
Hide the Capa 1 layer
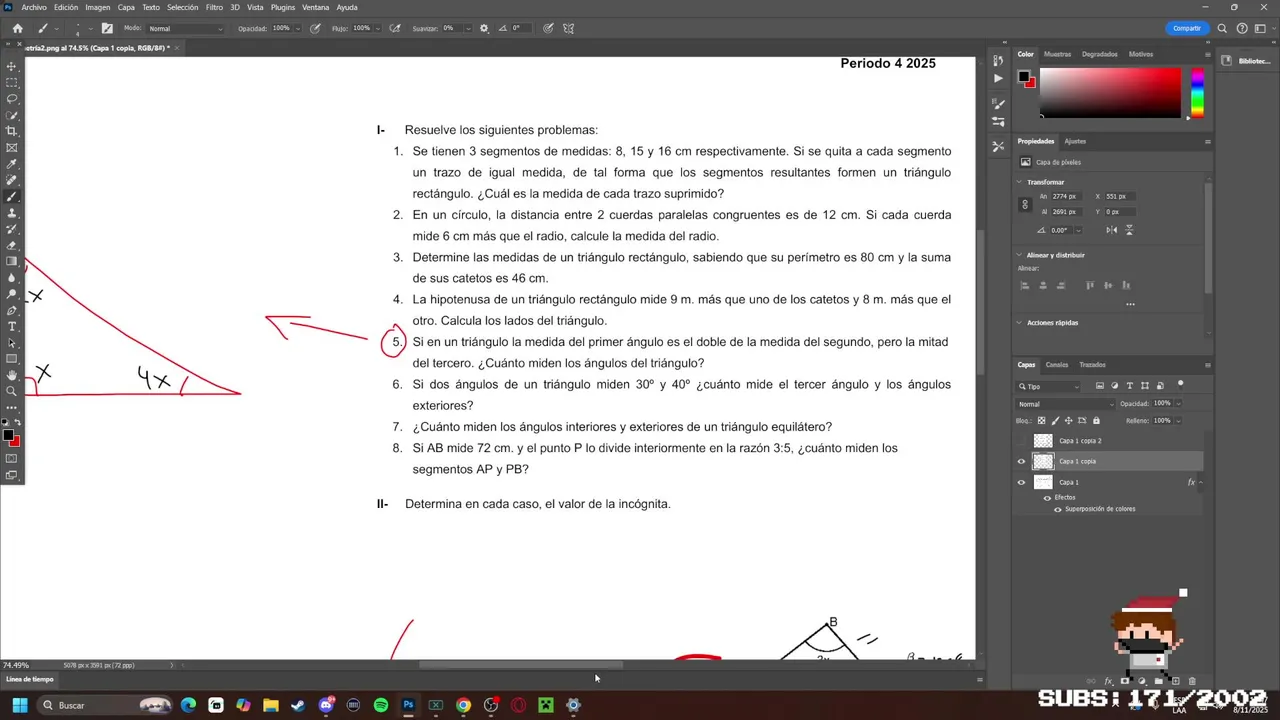tap(1021, 482)
